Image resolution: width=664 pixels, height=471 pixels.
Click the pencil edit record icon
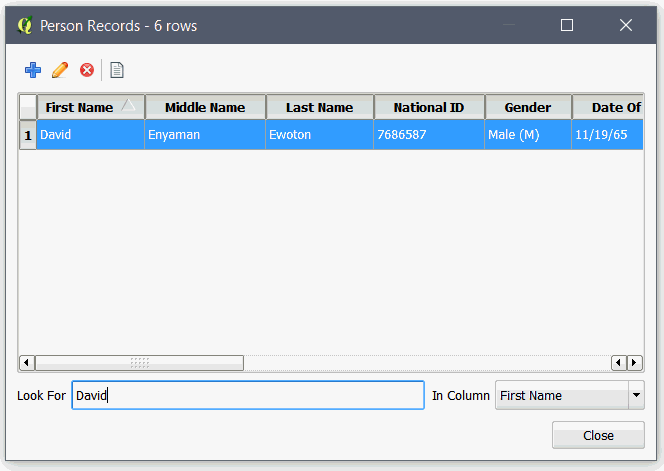pyautogui.click(x=60, y=70)
